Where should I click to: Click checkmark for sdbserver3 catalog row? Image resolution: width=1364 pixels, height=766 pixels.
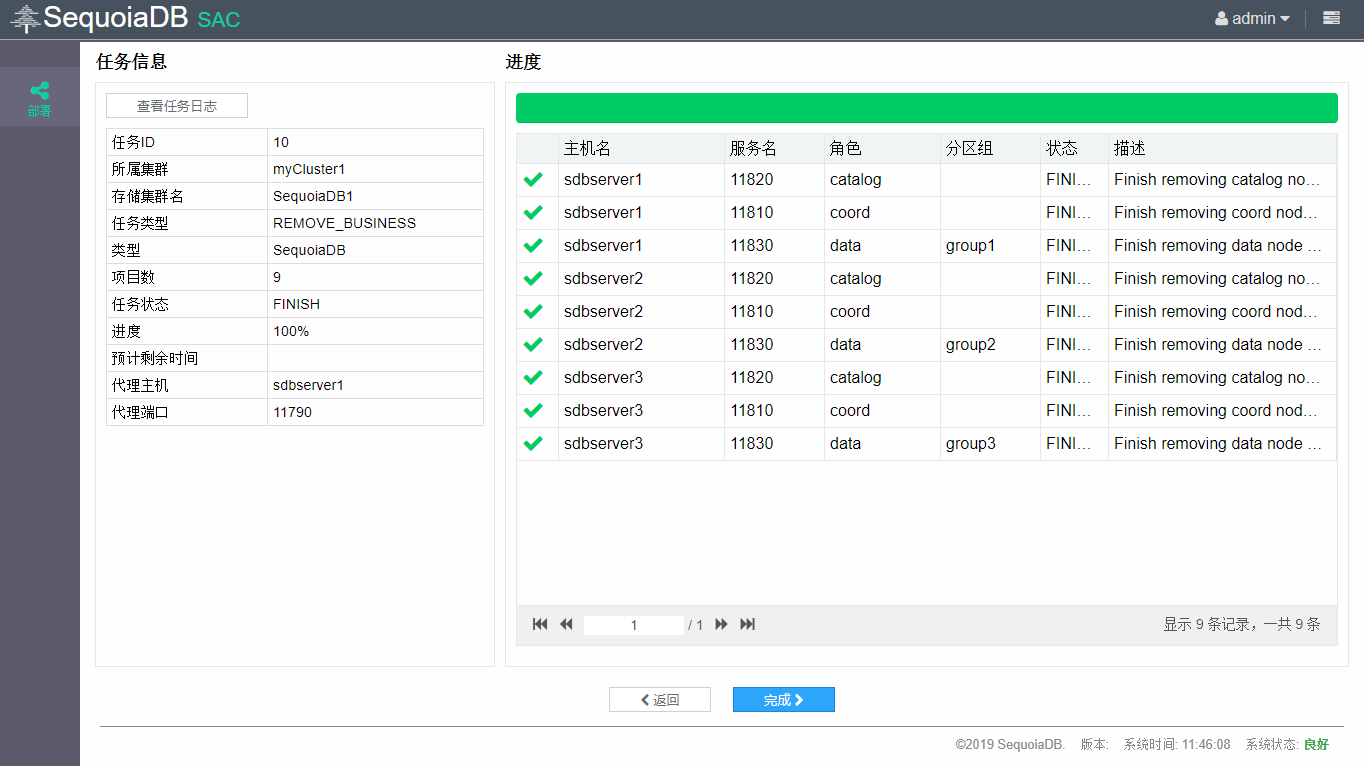point(533,378)
